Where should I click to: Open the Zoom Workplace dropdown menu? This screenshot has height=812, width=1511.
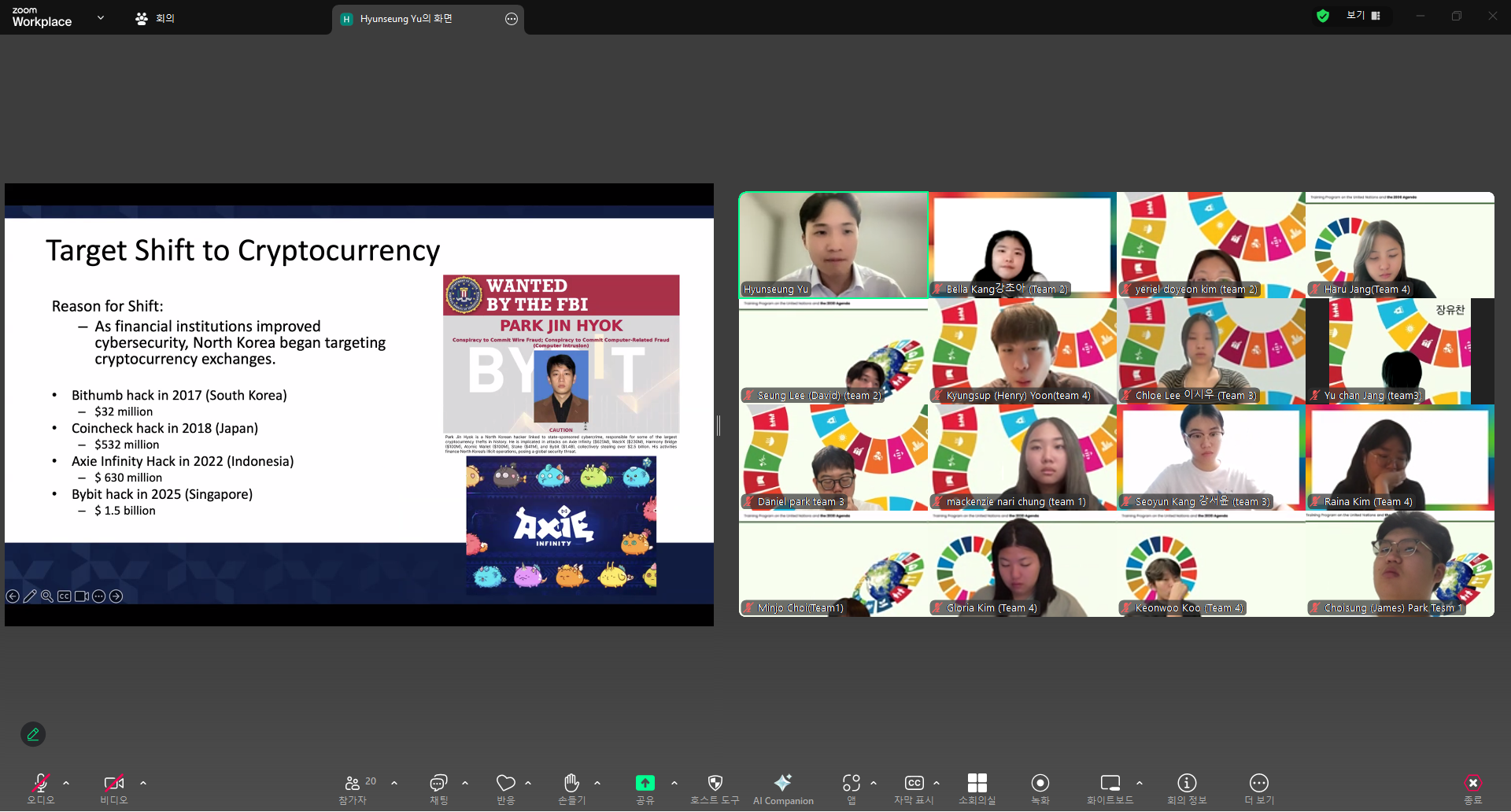point(101,17)
